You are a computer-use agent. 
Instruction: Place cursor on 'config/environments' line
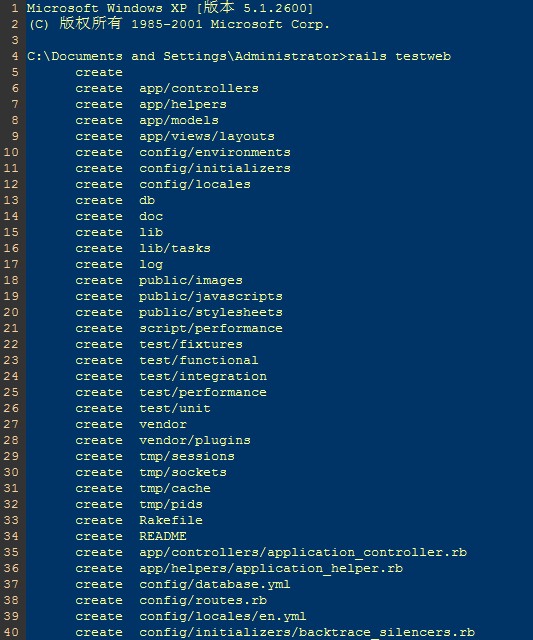point(215,153)
